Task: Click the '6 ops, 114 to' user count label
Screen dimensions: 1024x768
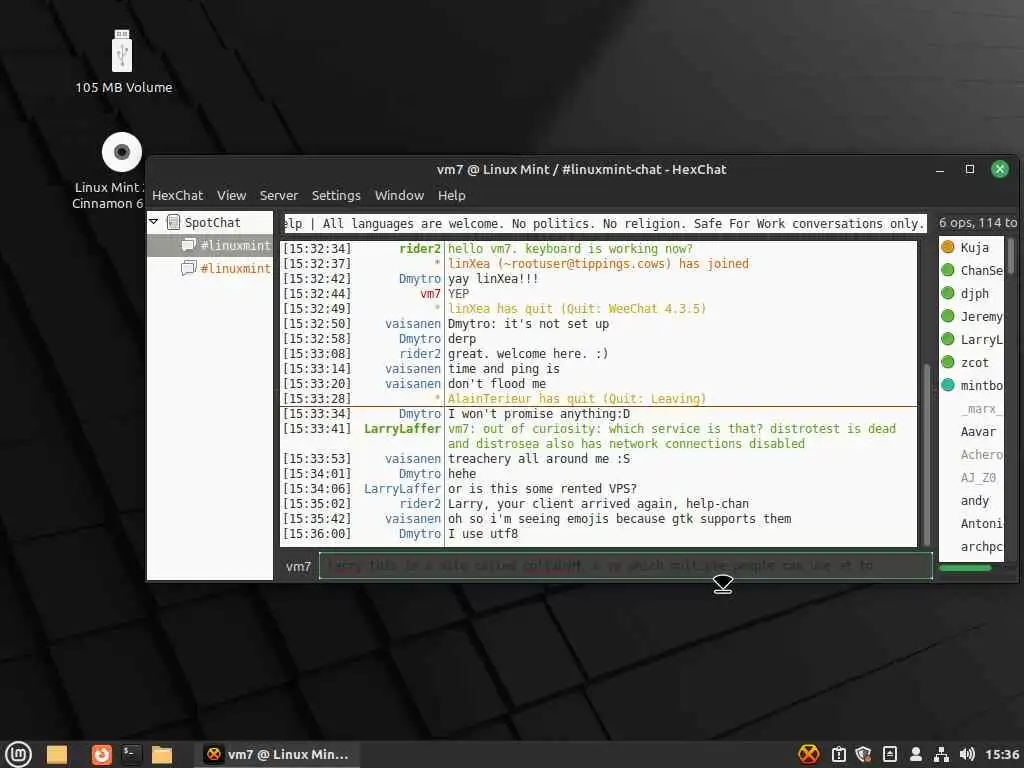Action: pos(978,223)
